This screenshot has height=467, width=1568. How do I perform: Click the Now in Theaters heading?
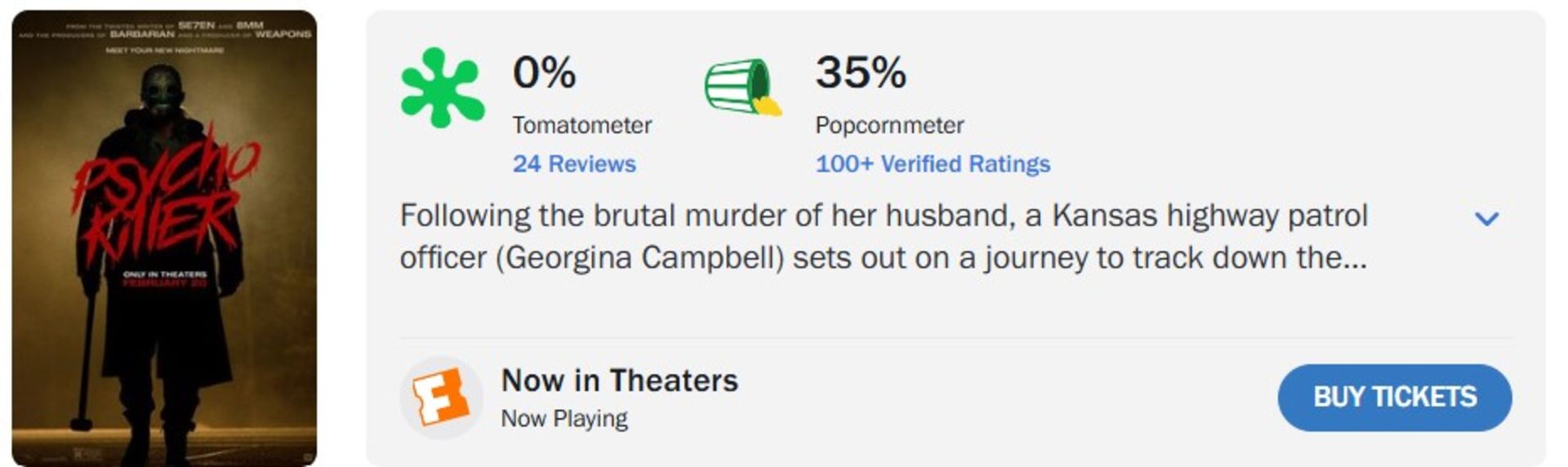click(x=619, y=381)
